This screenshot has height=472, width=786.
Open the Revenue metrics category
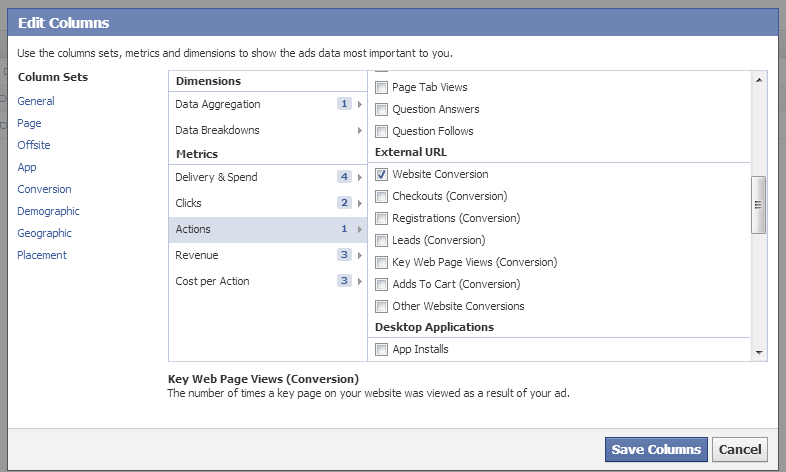(268, 255)
